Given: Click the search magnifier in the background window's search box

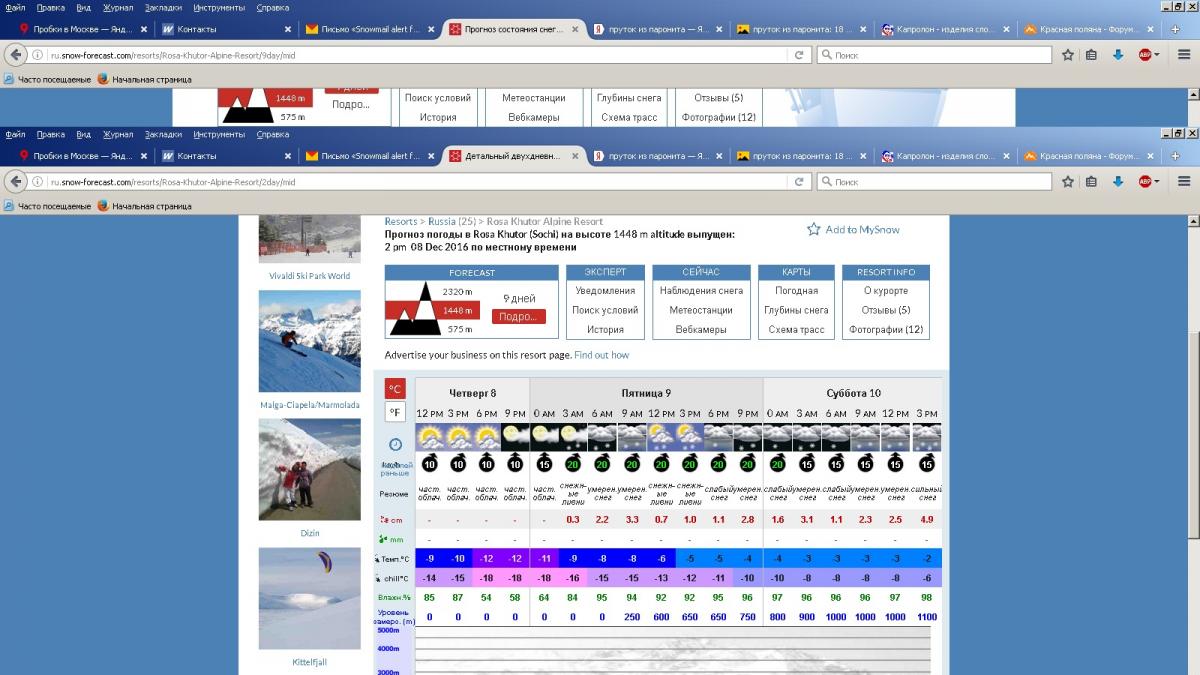Looking at the screenshot, I should point(826,55).
